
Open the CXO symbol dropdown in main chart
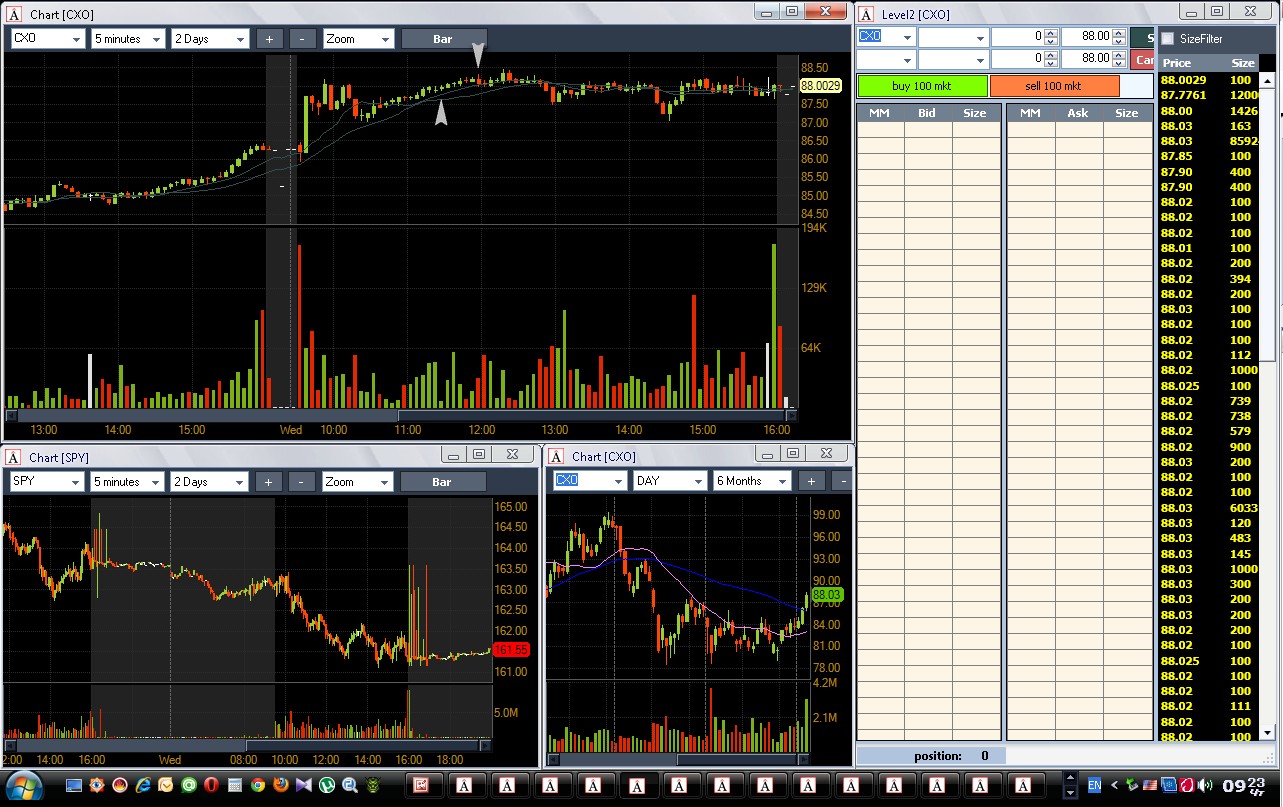pos(47,39)
